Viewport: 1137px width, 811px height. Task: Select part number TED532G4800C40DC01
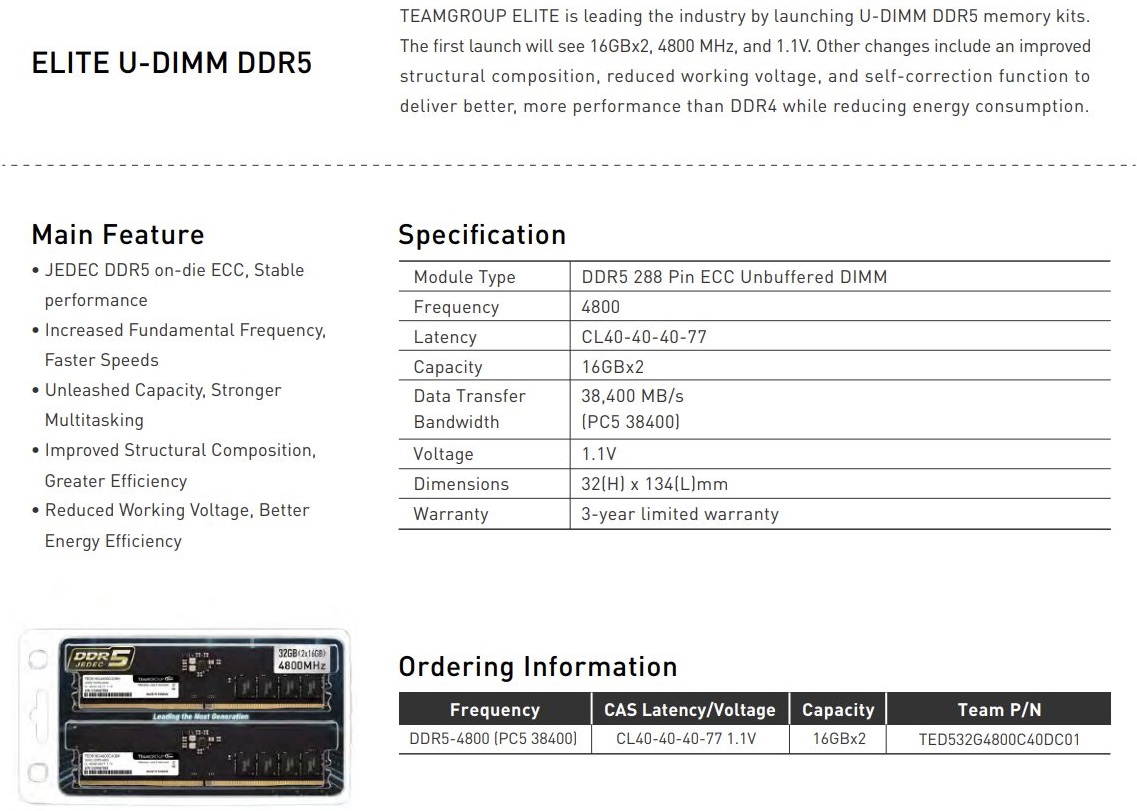tap(999, 740)
